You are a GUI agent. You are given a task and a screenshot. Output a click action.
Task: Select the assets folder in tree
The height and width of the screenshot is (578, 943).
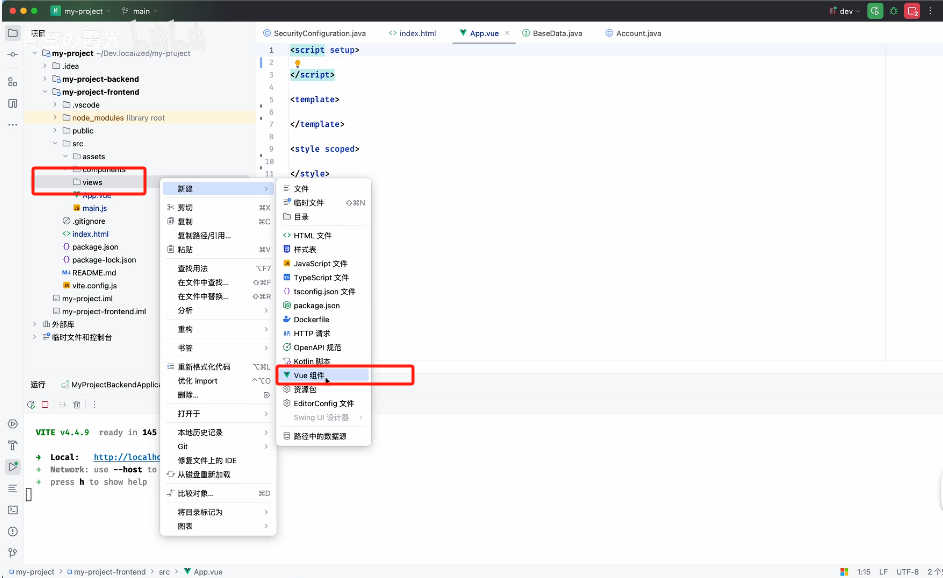tap(89, 156)
